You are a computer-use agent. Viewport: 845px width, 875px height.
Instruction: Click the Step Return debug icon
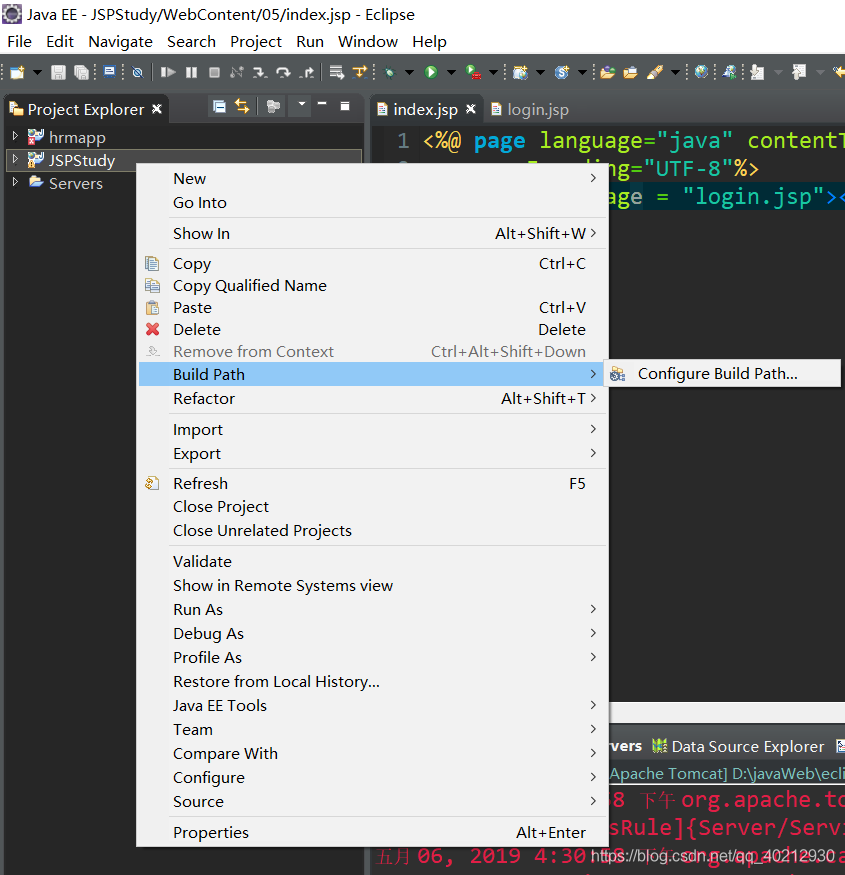tap(306, 72)
